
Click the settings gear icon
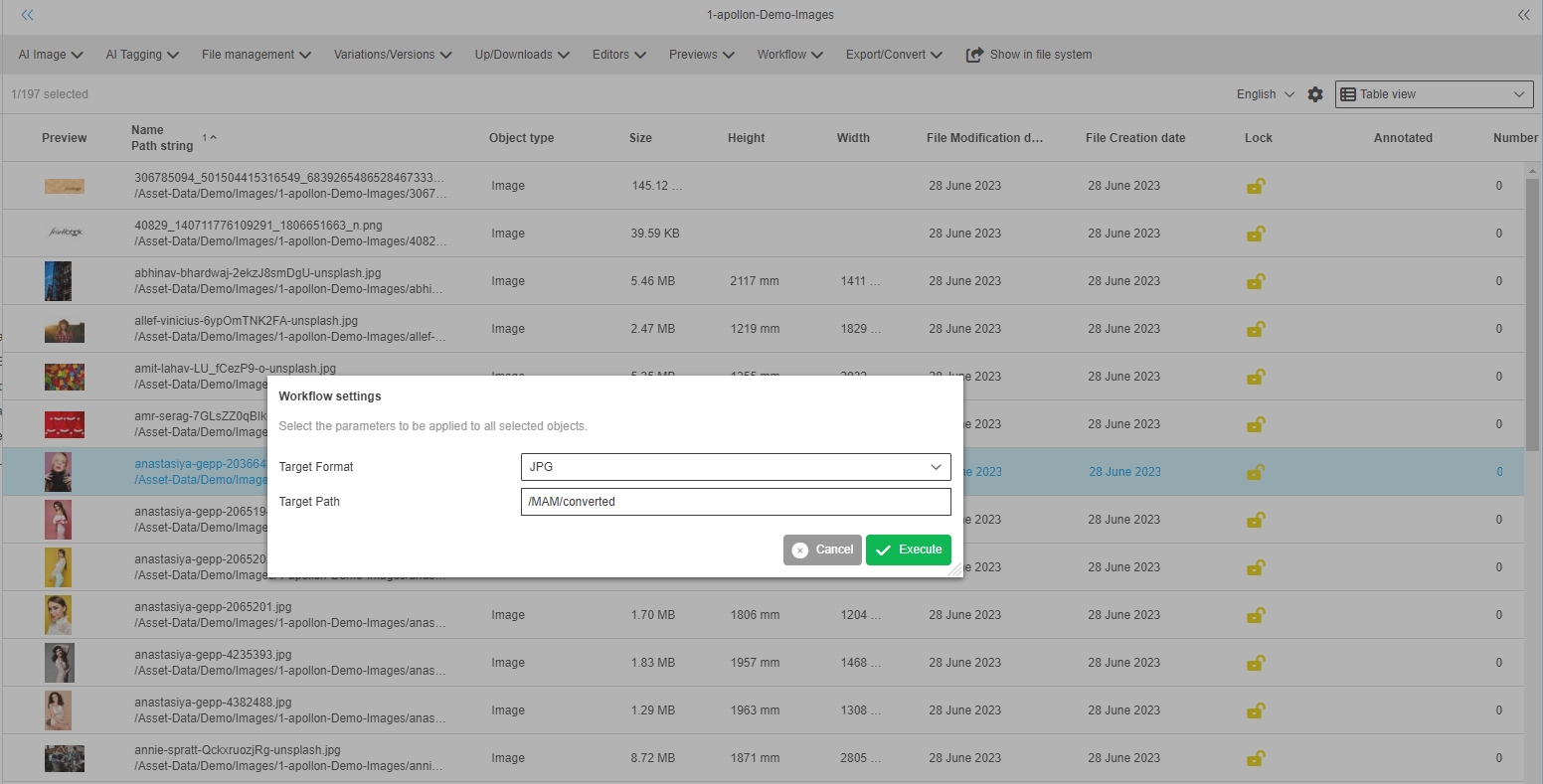1315,94
